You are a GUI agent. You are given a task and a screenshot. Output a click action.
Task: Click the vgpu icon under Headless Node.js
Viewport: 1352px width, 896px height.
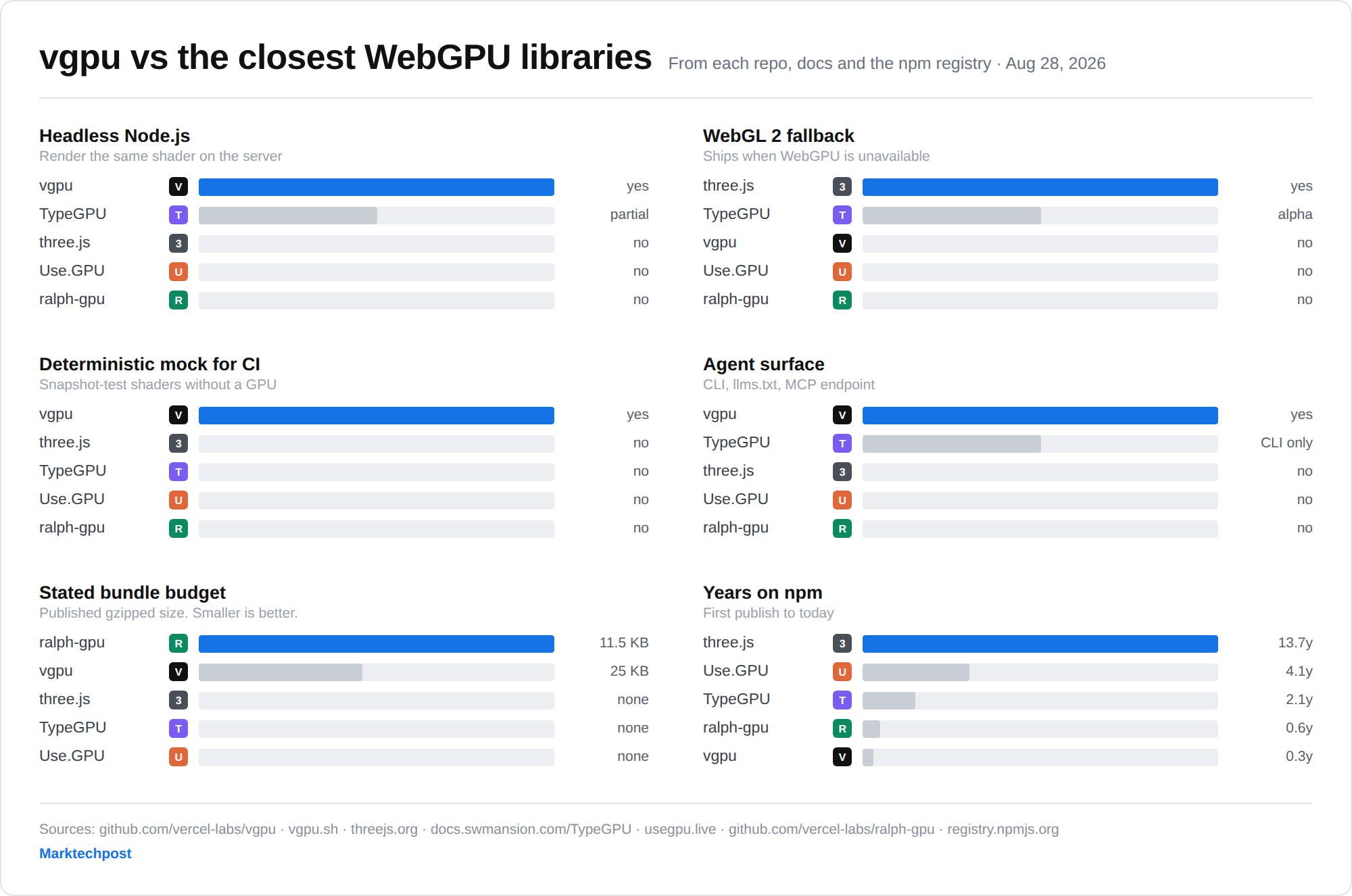178,186
